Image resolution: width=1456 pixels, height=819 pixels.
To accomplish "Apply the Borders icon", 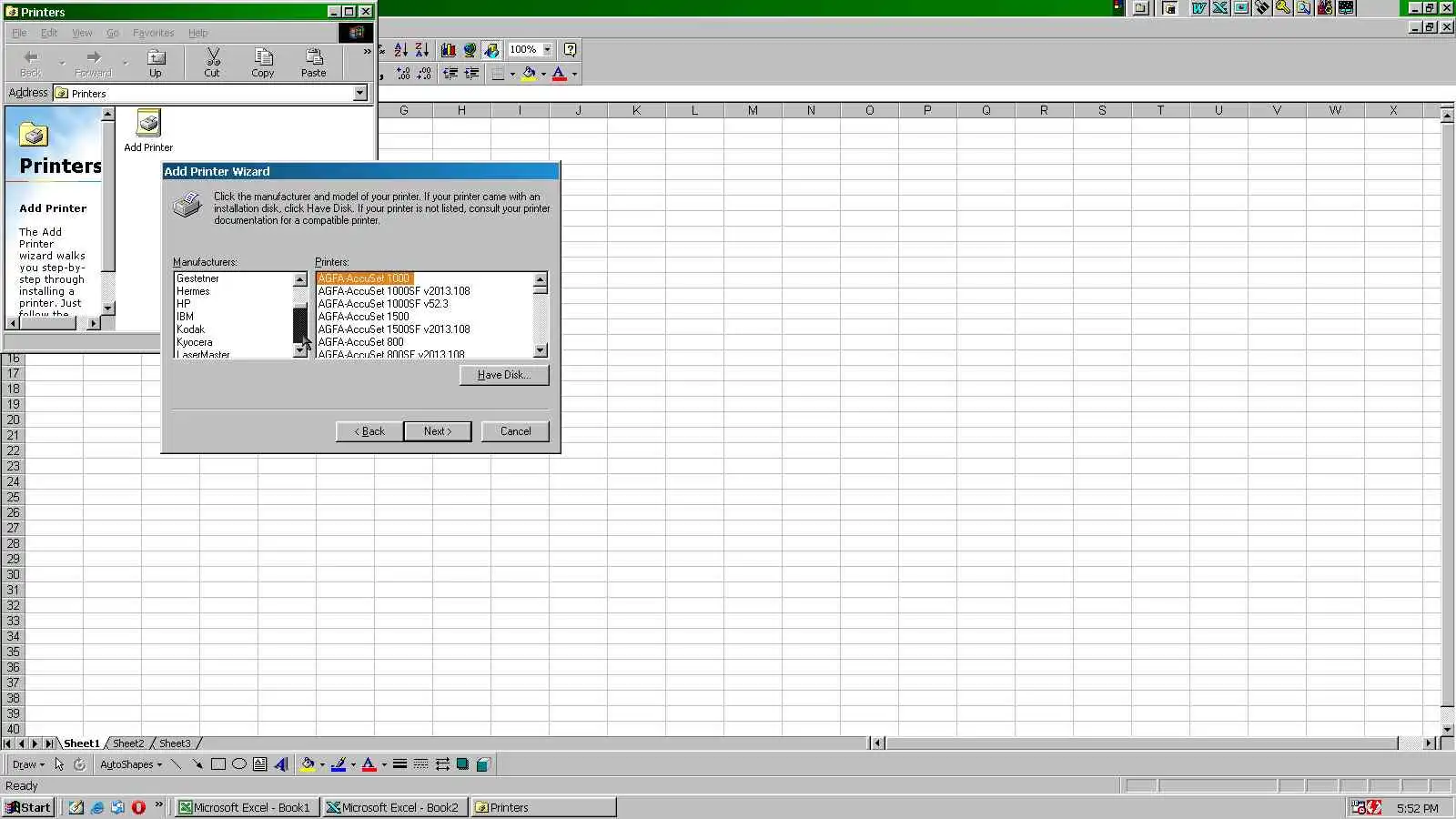I will 498,74.
